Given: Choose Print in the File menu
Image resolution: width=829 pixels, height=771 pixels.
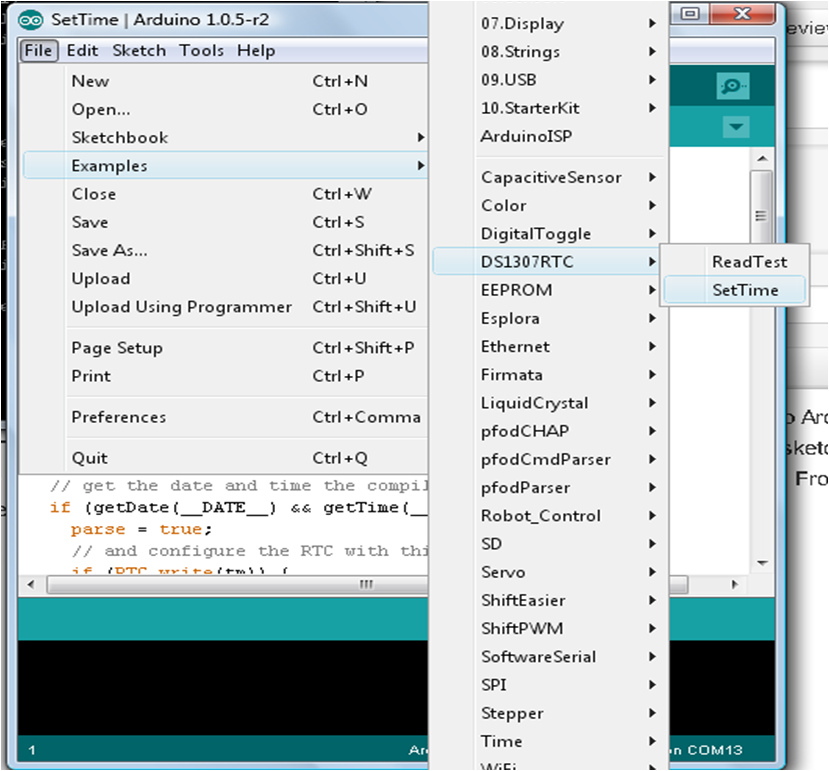Looking at the screenshot, I should 225,376.
